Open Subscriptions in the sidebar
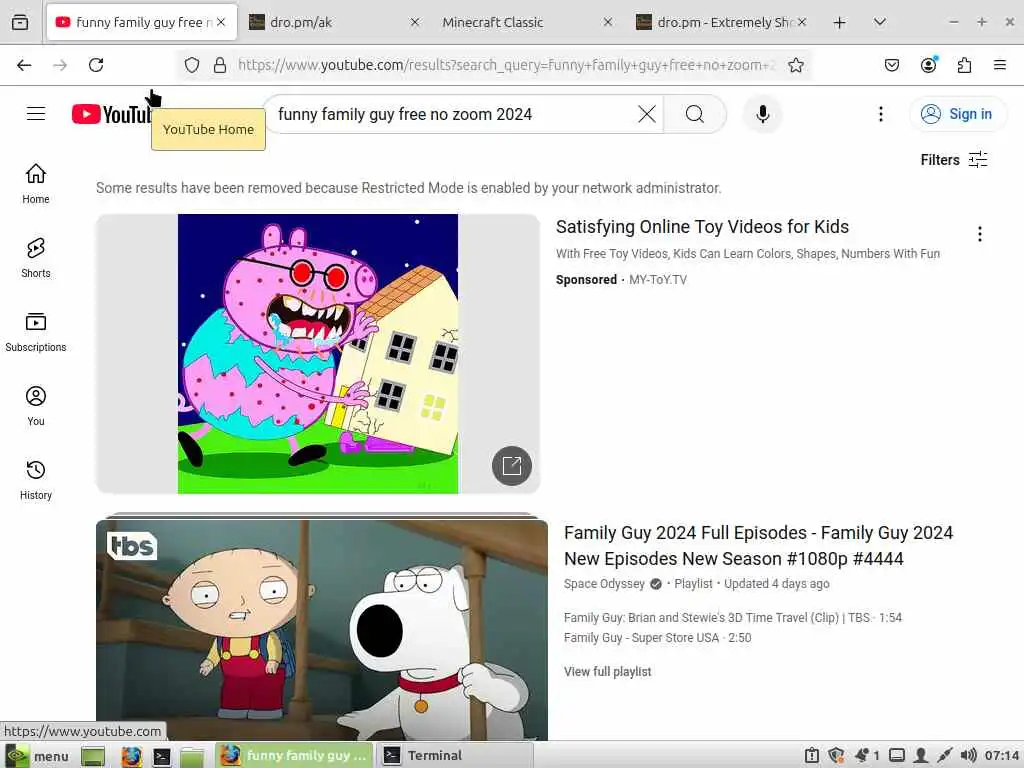The width and height of the screenshot is (1024, 768). [x=36, y=332]
